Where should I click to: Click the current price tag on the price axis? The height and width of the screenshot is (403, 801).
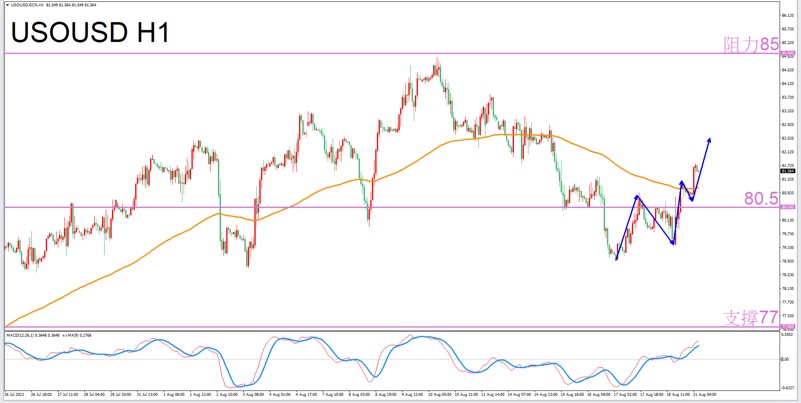coord(786,172)
